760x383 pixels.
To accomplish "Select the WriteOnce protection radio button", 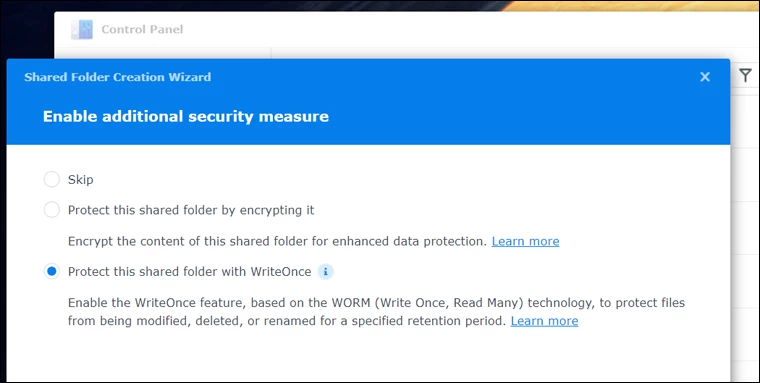I will point(52,271).
